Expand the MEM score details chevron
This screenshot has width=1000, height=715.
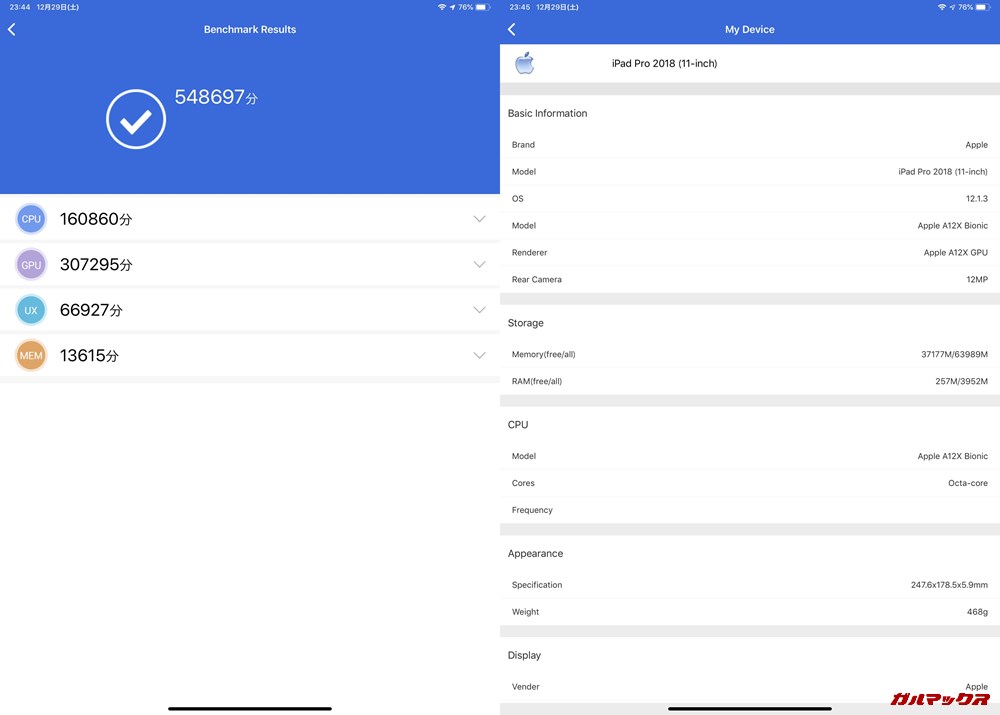click(x=479, y=355)
